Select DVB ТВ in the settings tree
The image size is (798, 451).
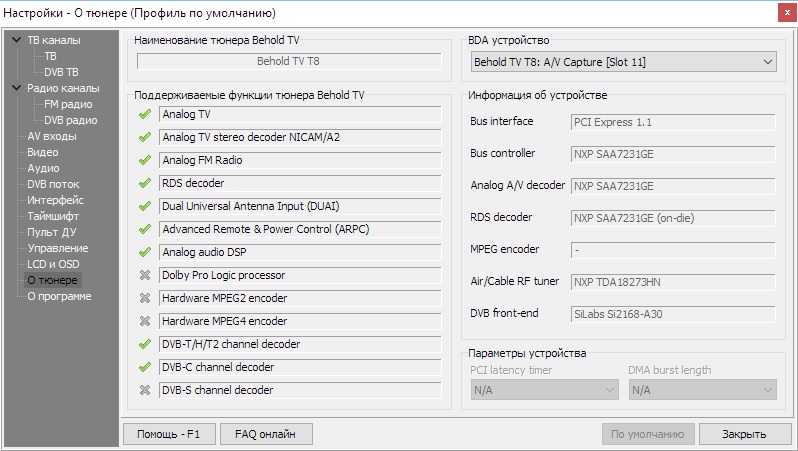61,72
